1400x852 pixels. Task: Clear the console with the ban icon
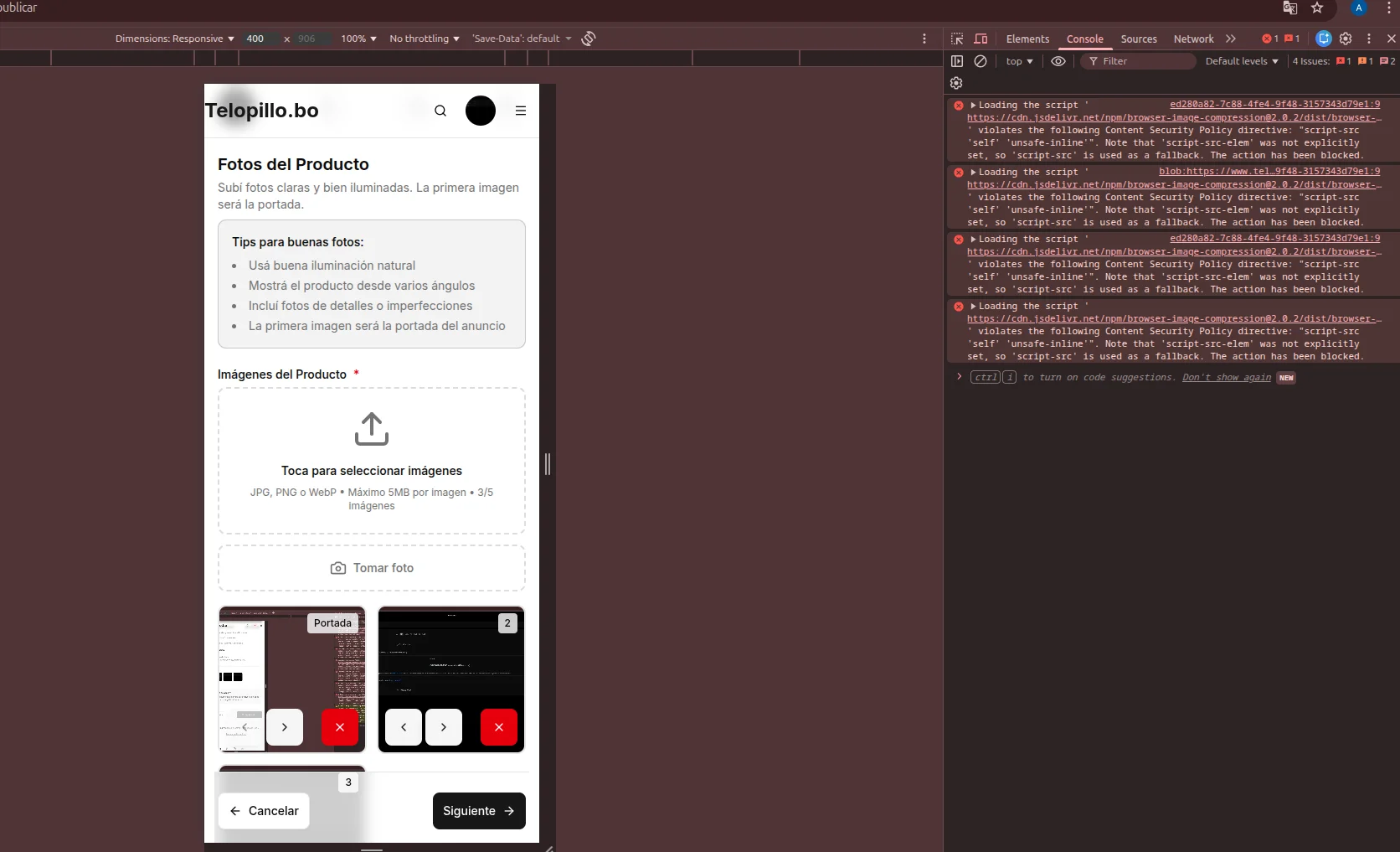[x=981, y=61]
